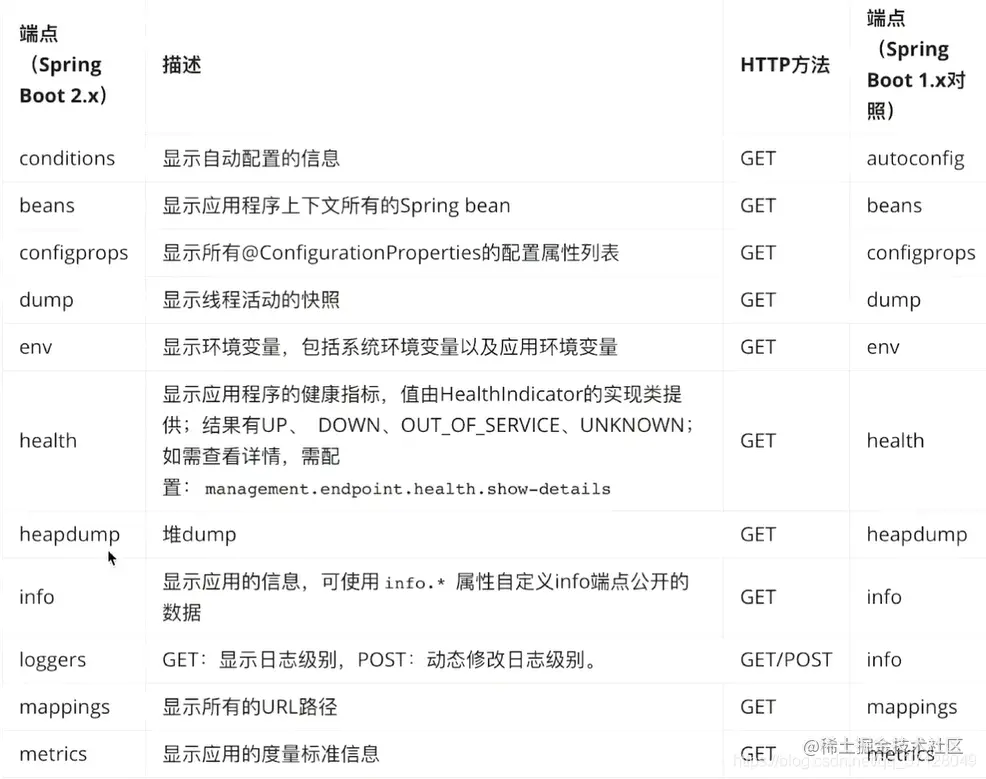Click the '显示线程活动的快照' description
This screenshot has width=986, height=779.
[251, 300]
